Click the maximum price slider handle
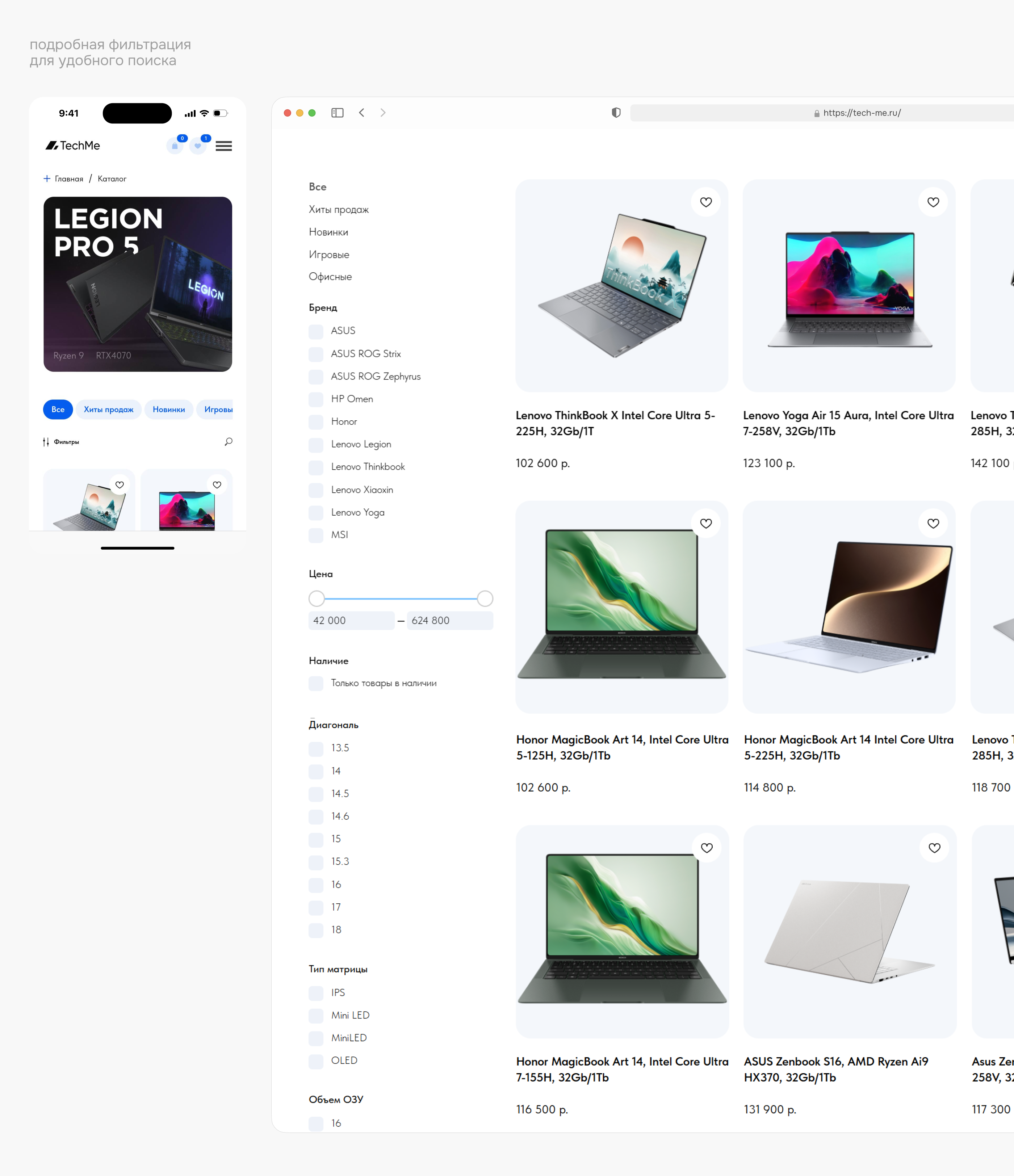 tap(485, 598)
